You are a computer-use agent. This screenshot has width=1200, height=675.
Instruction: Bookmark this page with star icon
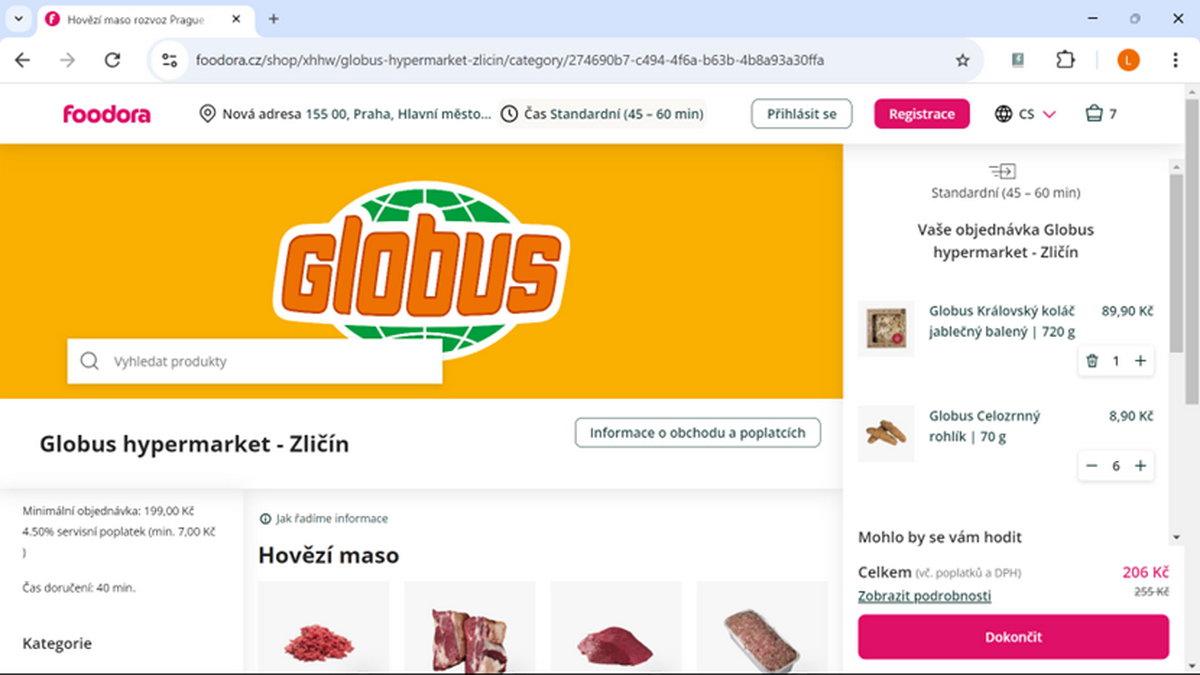click(963, 60)
